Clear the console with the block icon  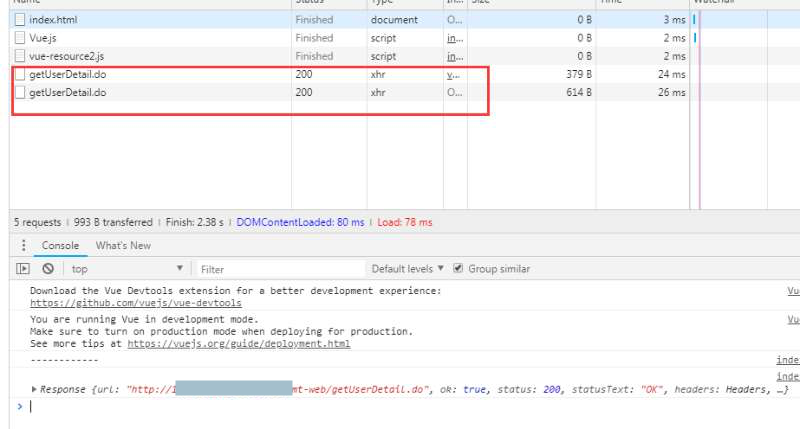pyautogui.click(x=47, y=269)
